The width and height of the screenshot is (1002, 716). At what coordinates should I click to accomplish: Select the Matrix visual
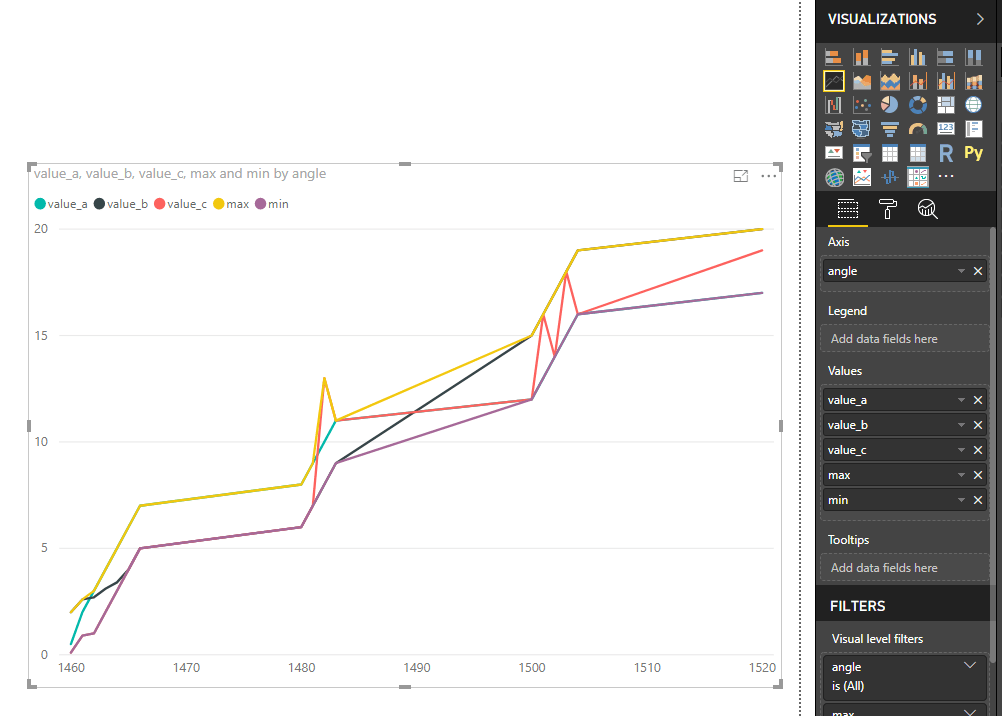[x=918, y=153]
